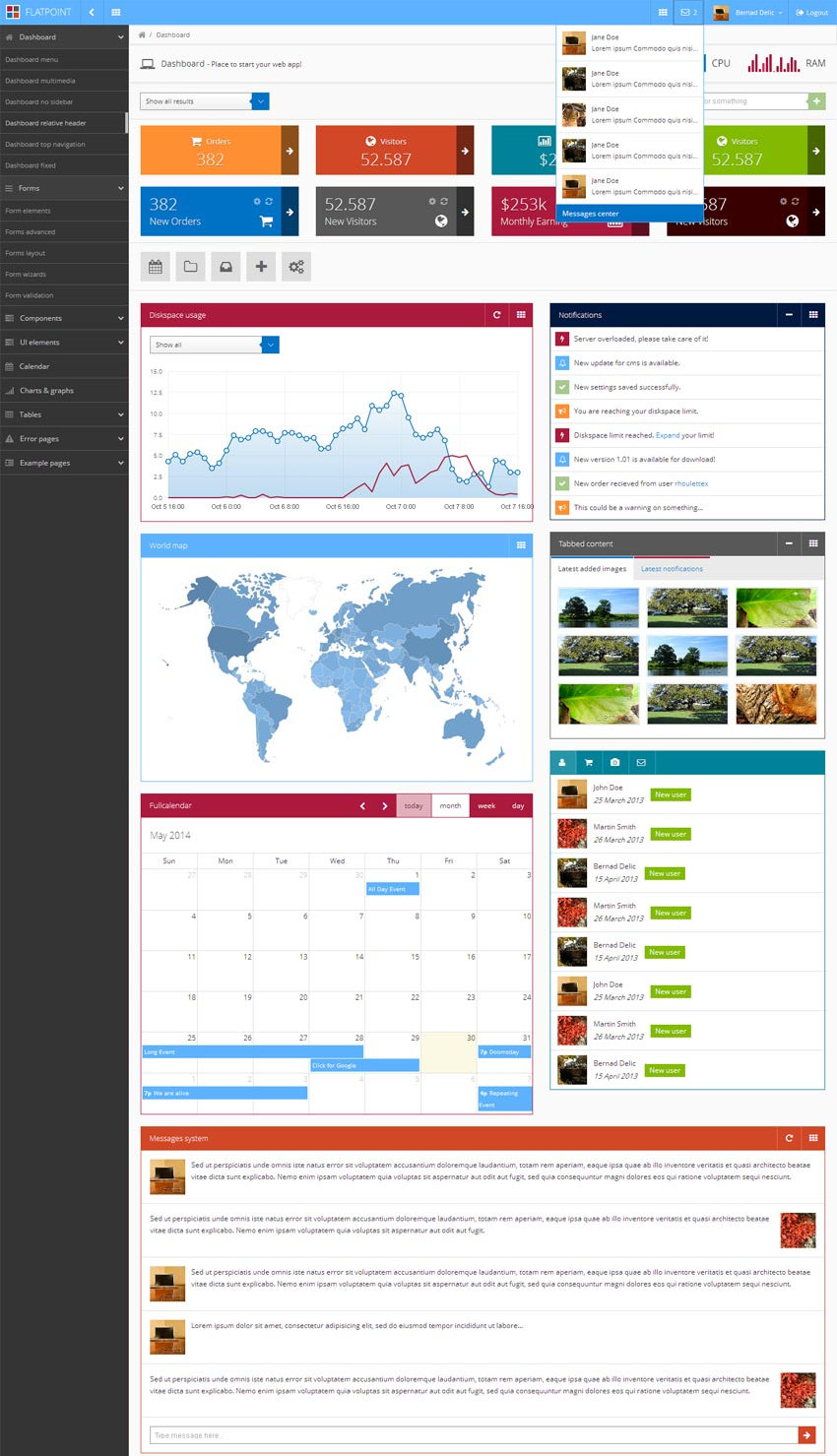The image size is (837, 1456).
Task: Send message with the orange arrow button
Action: tap(806, 1435)
